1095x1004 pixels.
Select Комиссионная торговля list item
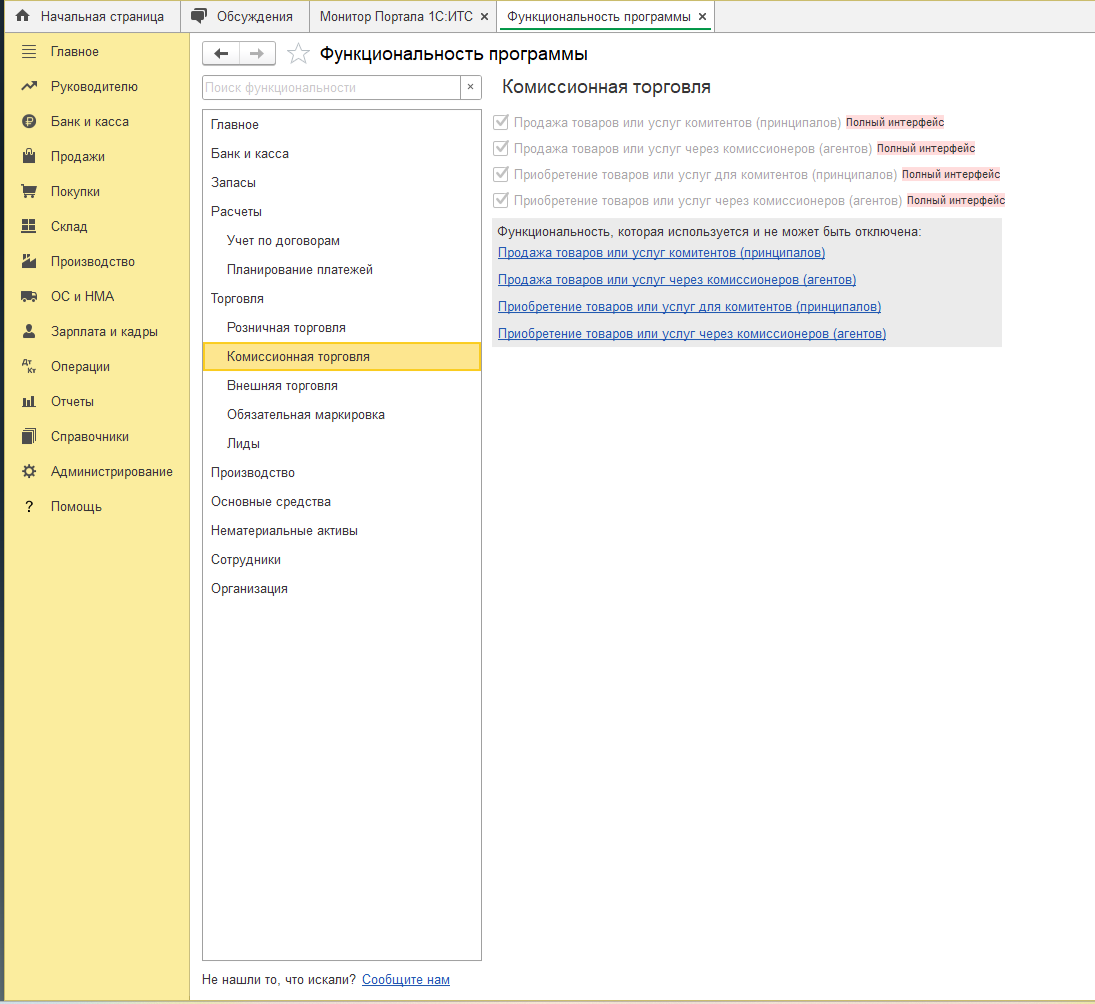point(341,357)
